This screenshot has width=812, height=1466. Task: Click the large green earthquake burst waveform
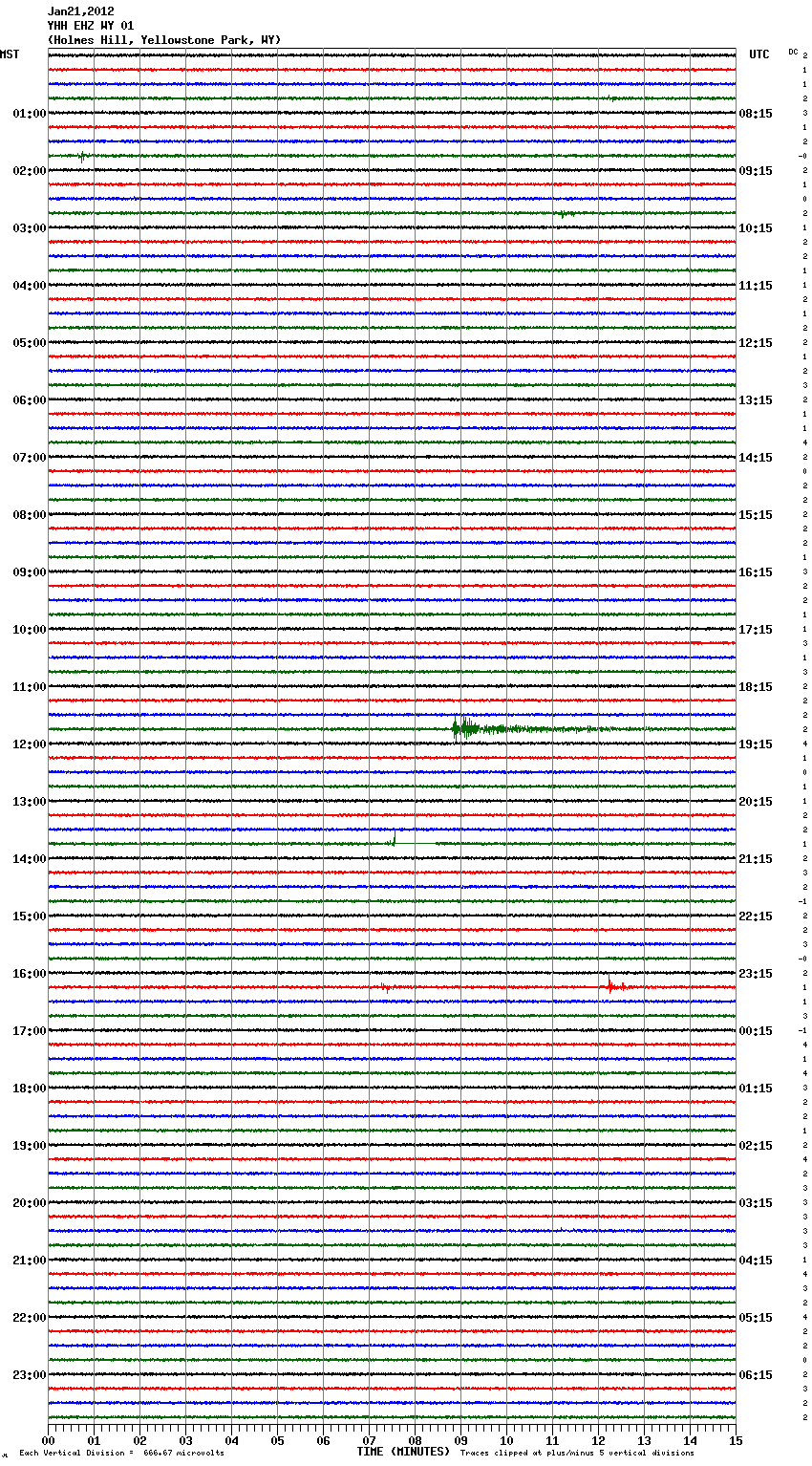(464, 729)
